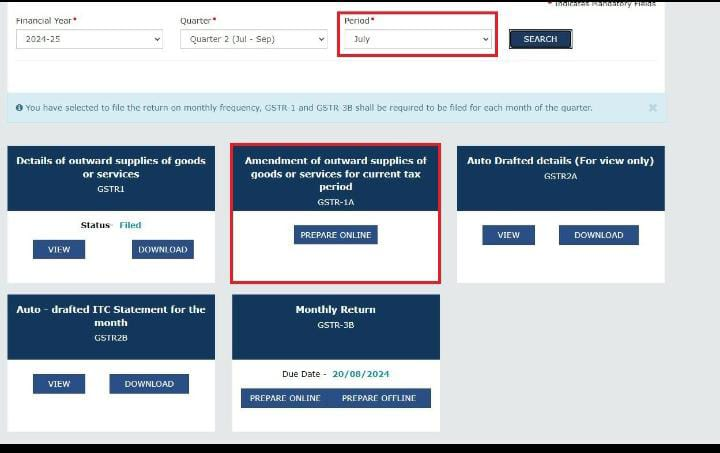Download the GSTR2B ITC statement

click(x=149, y=384)
